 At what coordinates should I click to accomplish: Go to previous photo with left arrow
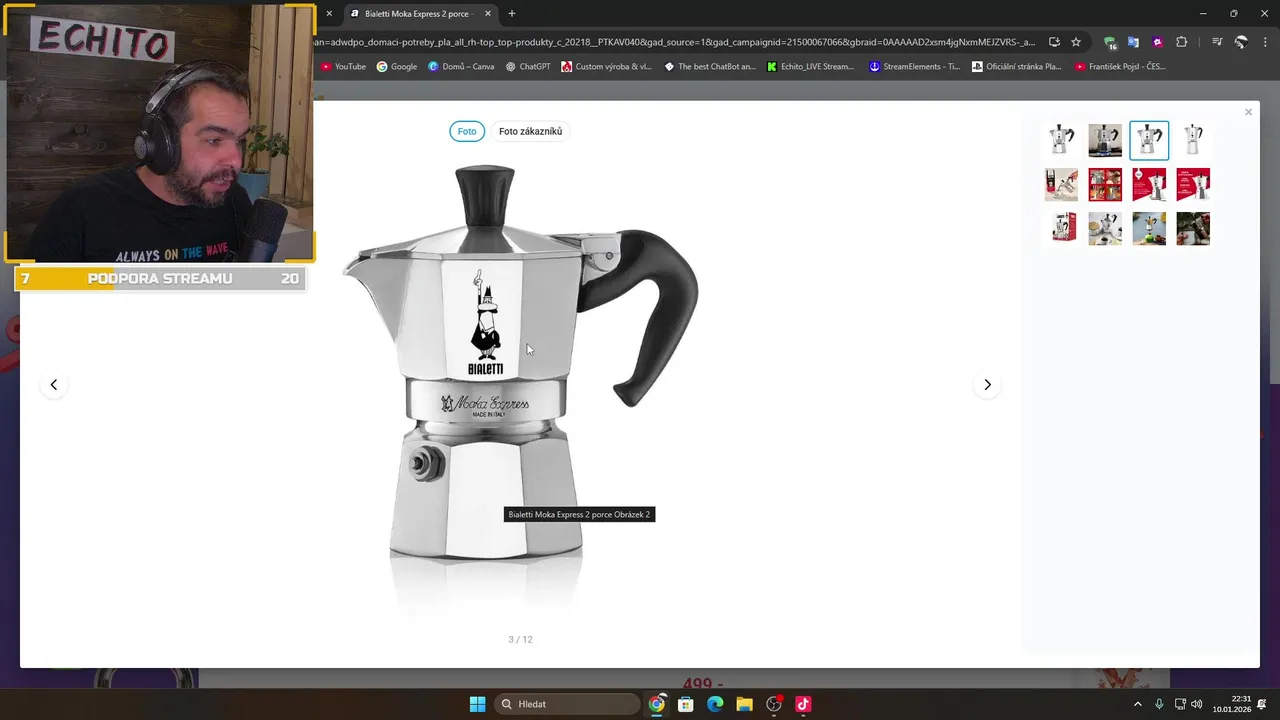pos(54,385)
